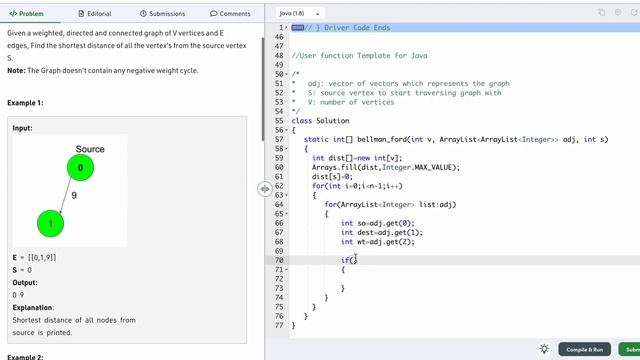
Task: Click 'Example 1:' heading
Action: (x=25, y=103)
